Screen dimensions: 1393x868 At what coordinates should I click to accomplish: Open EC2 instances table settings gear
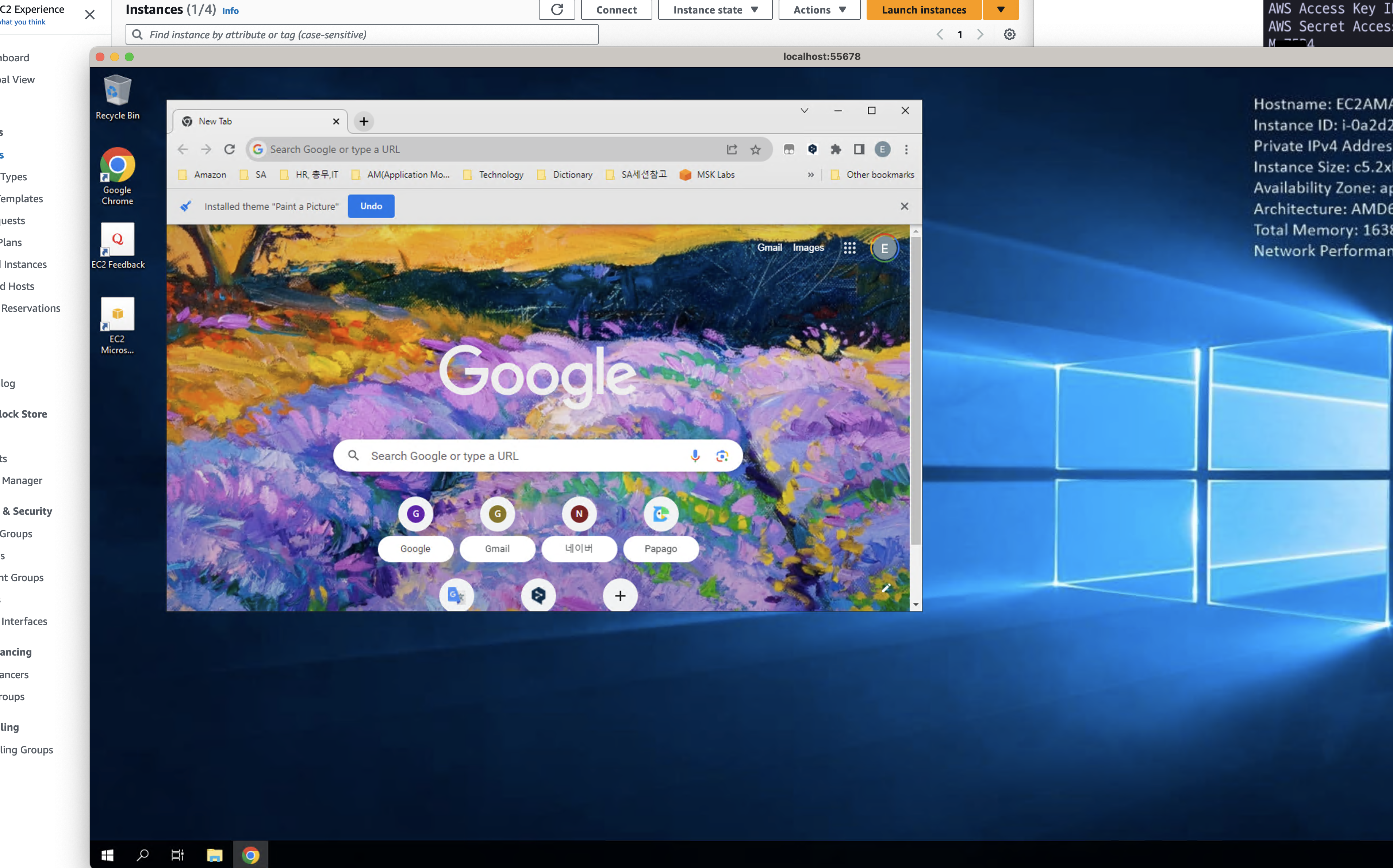(x=1009, y=34)
